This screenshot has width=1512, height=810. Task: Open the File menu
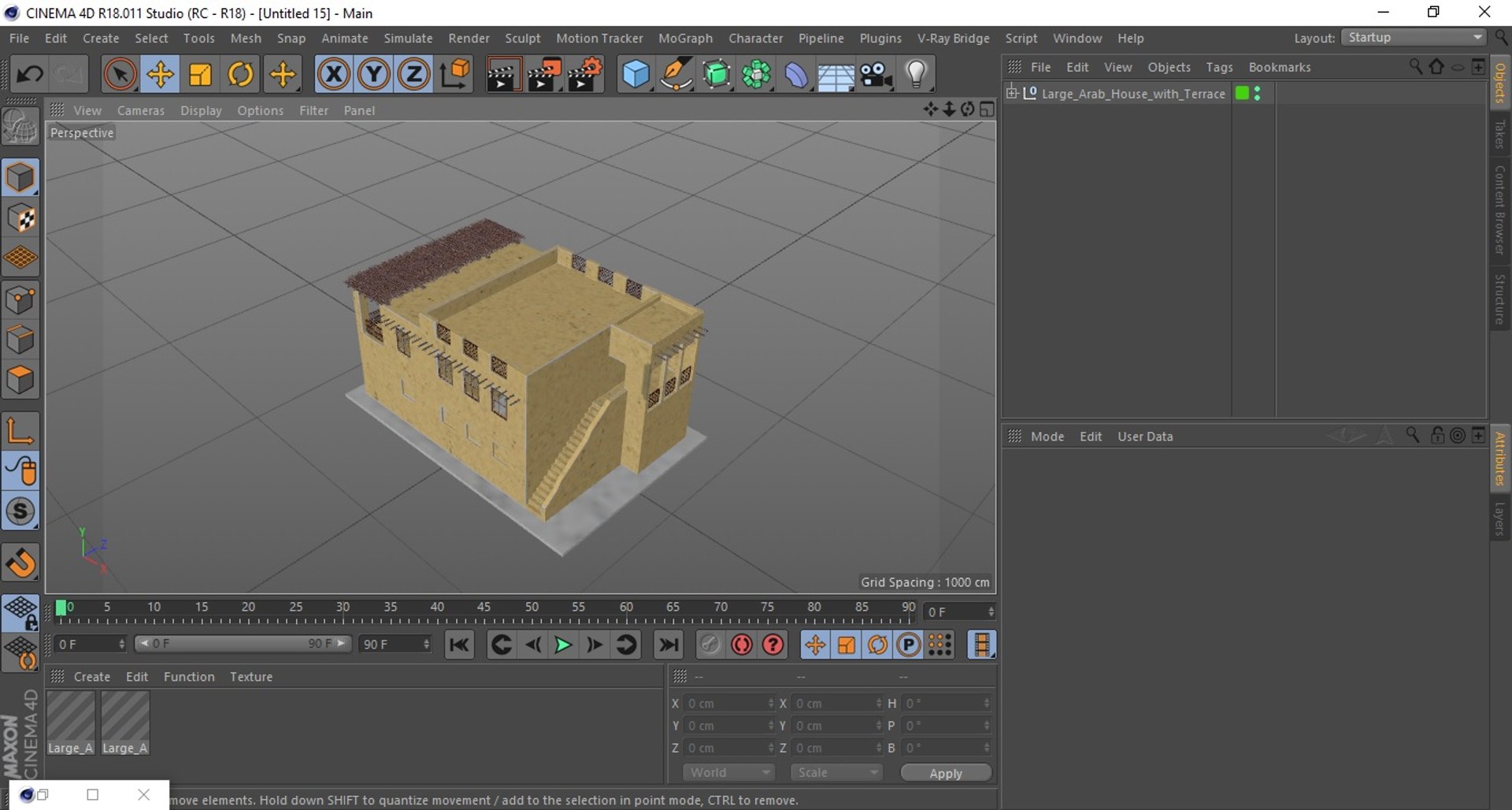pyautogui.click(x=19, y=38)
